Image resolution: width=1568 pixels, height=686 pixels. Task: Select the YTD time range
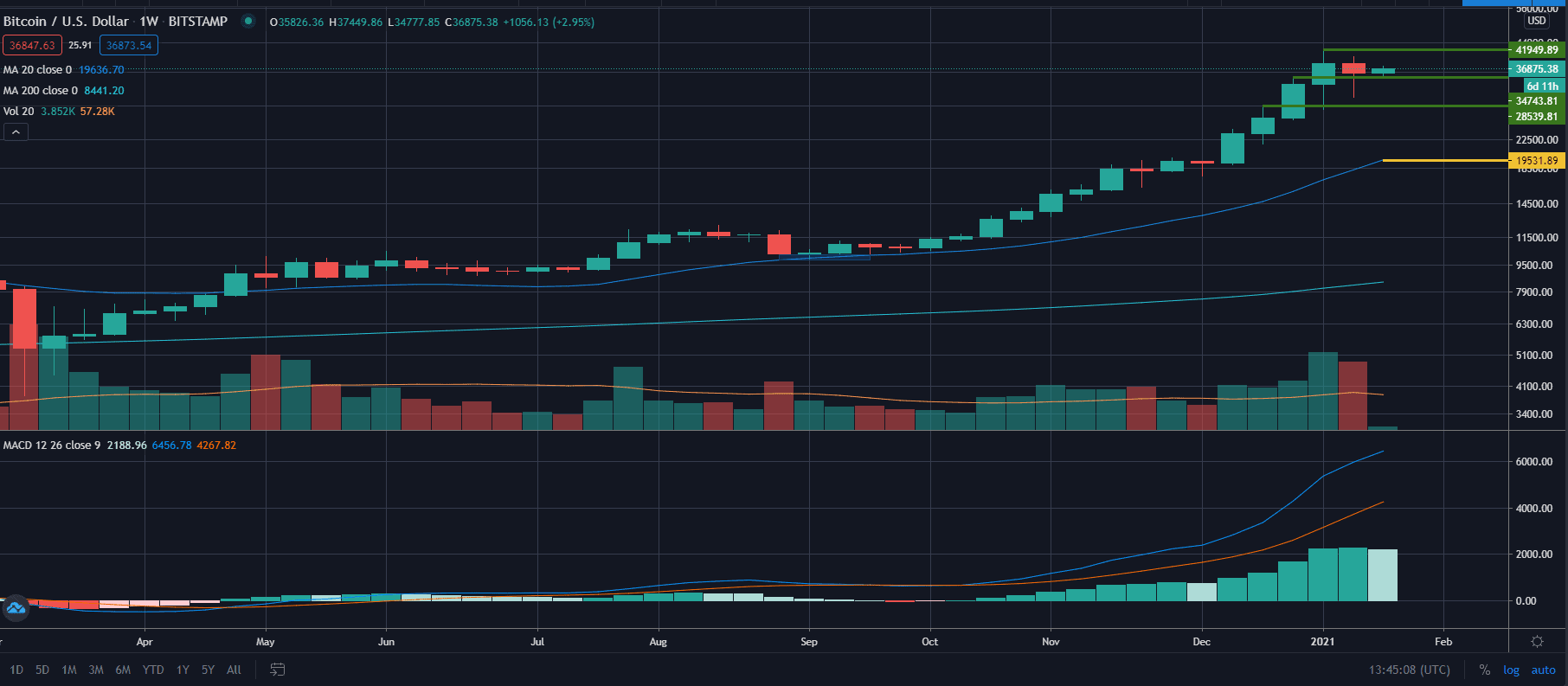coord(153,670)
